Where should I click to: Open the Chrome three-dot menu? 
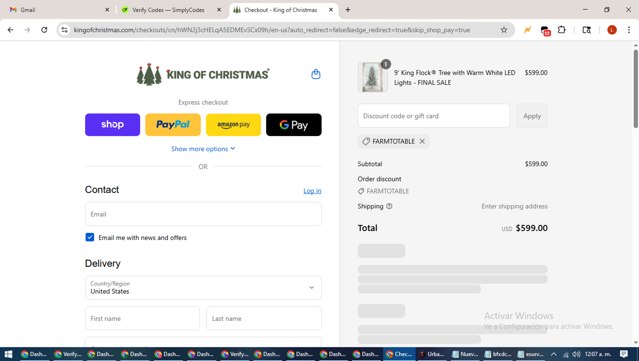coord(629,30)
